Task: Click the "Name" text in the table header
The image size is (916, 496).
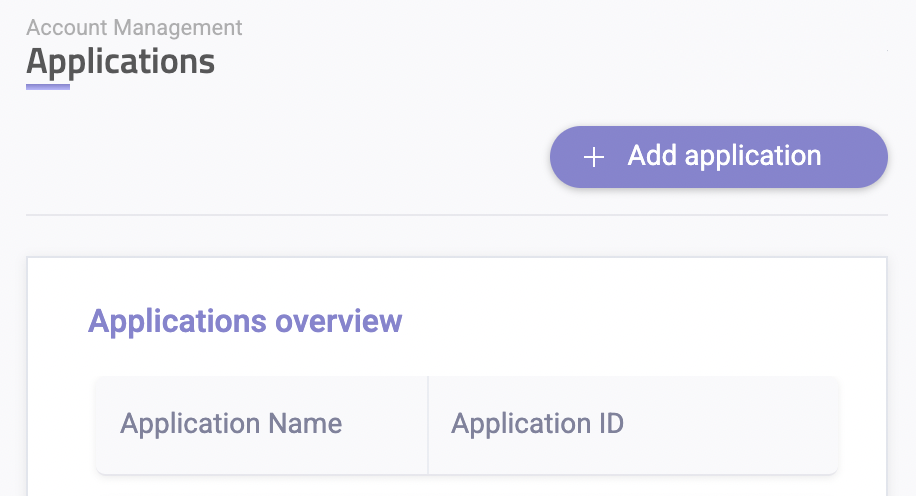Action: click(x=305, y=423)
